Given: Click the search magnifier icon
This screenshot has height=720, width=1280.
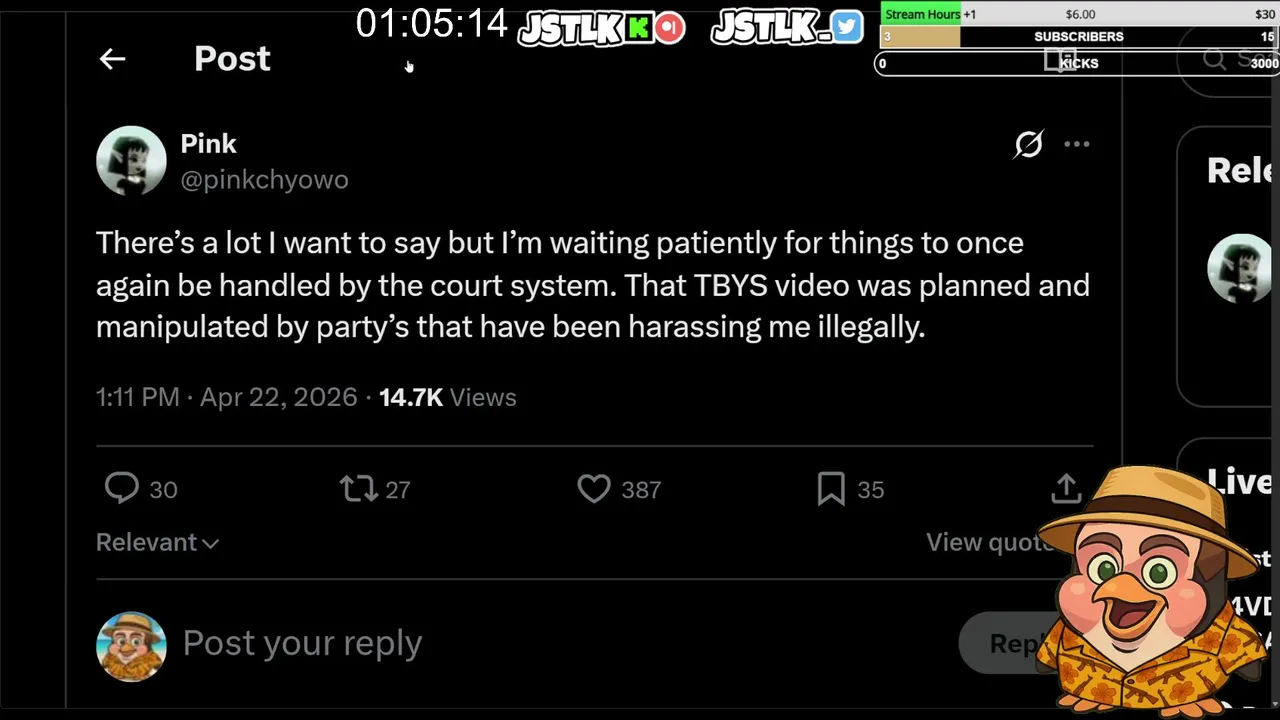Looking at the screenshot, I should [1214, 60].
